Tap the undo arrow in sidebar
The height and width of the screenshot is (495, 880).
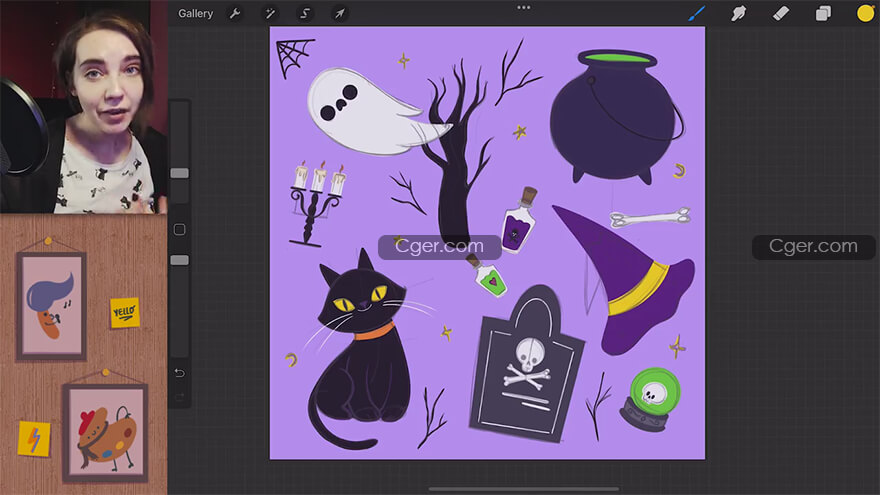click(179, 373)
